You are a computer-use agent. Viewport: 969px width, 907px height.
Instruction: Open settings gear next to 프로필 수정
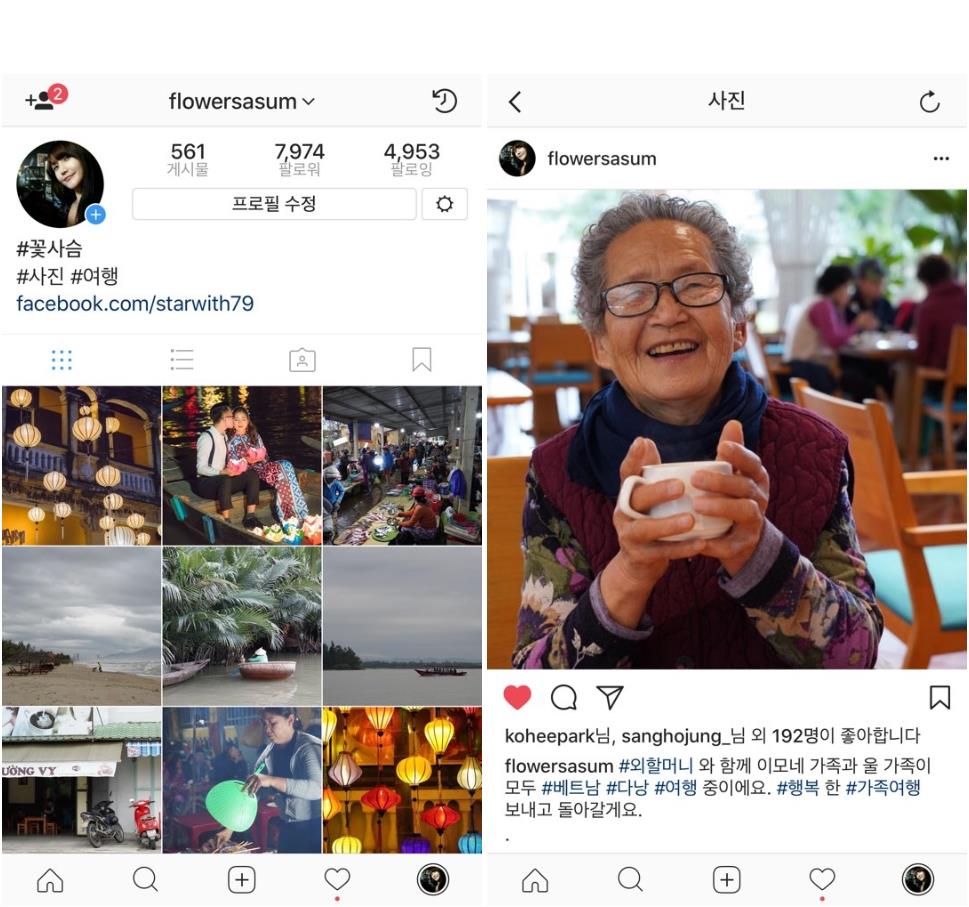point(444,204)
